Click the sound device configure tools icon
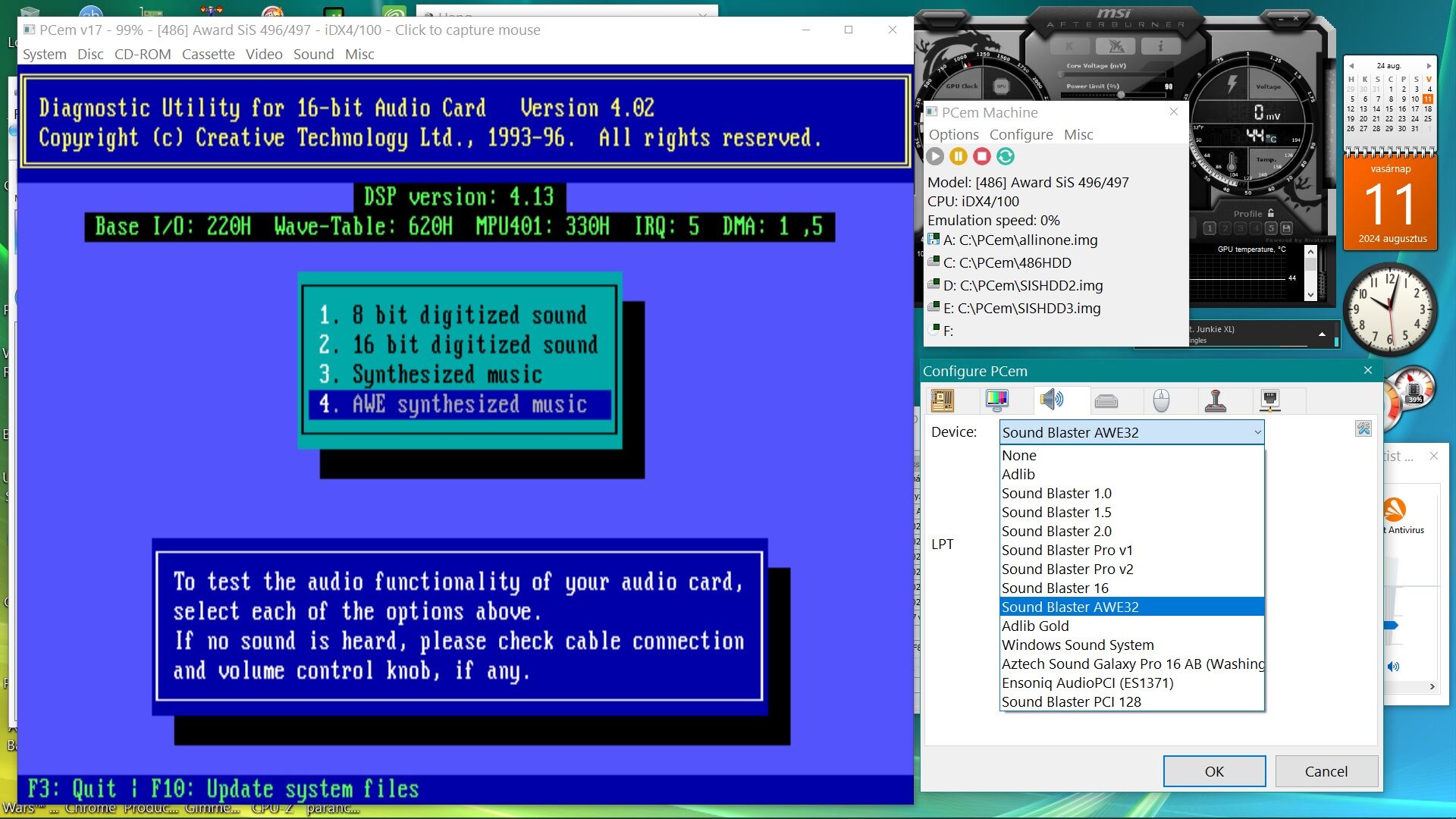 [x=1363, y=429]
